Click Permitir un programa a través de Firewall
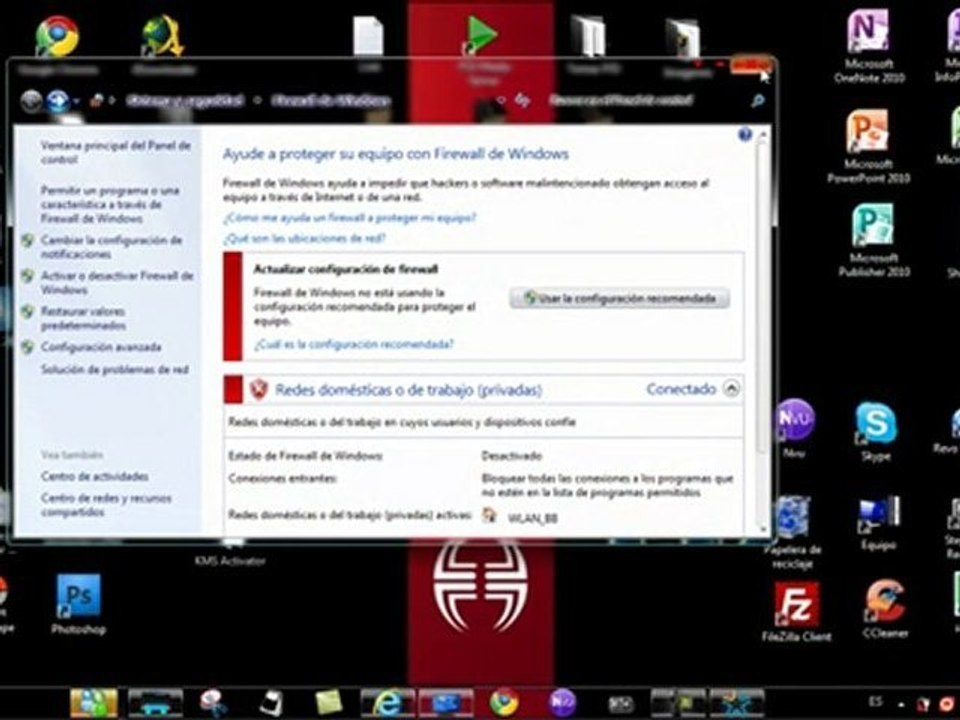Viewport: 960px width, 720px height. (x=110, y=204)
